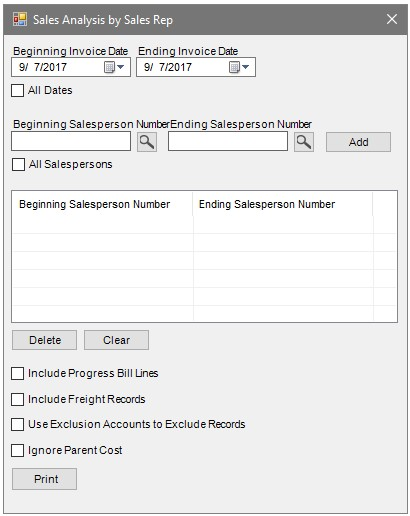
Task: Close the Sales Analysis by Sales Rep window
Action: [392, 19]
